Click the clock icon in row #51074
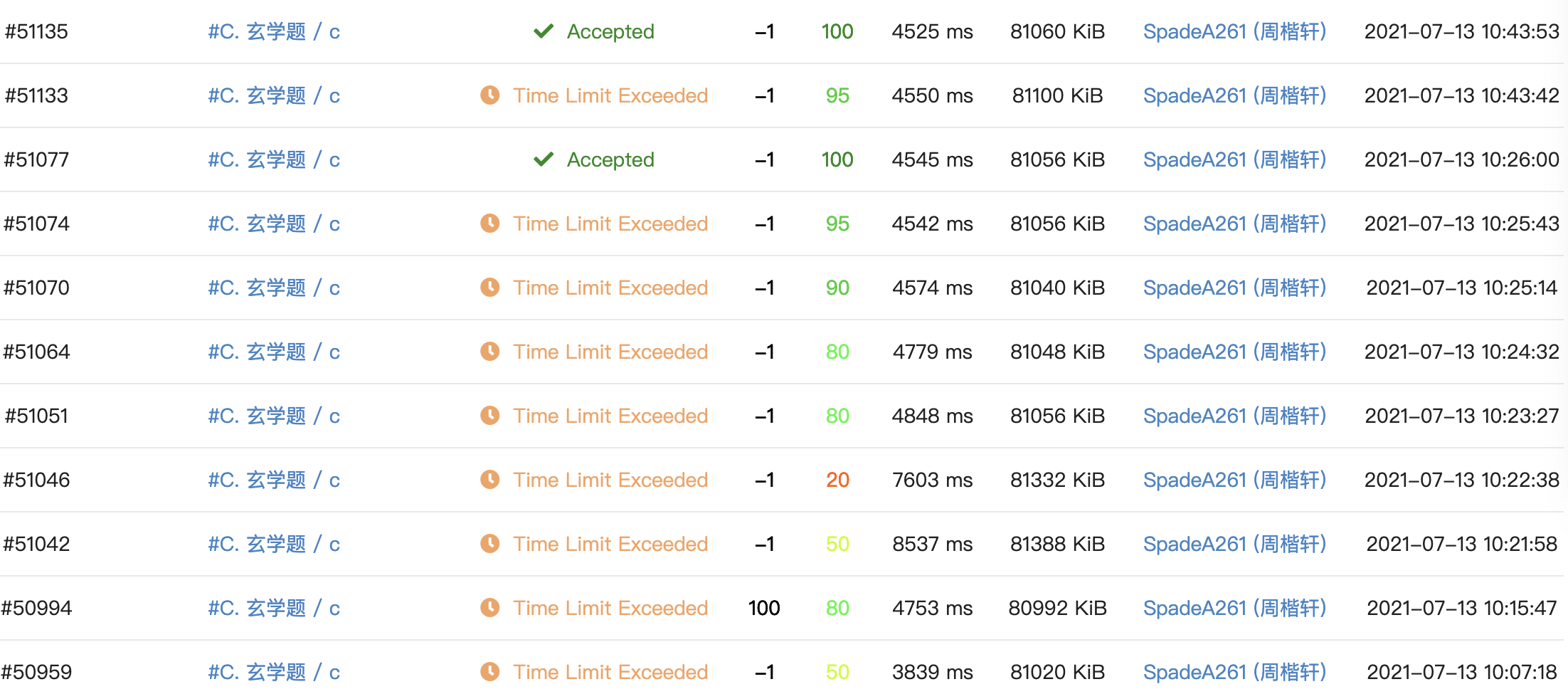The height and width of the screenshot is (699, 1568). 489,224
